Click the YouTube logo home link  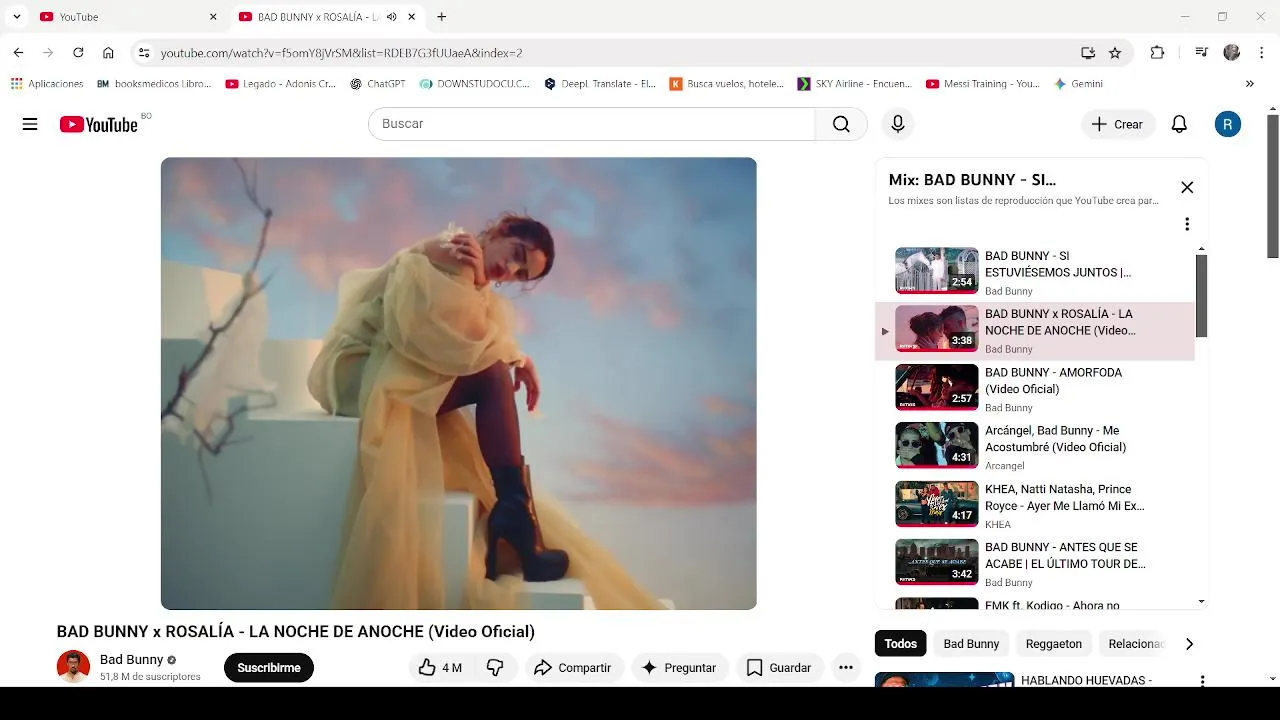[98, 124]
